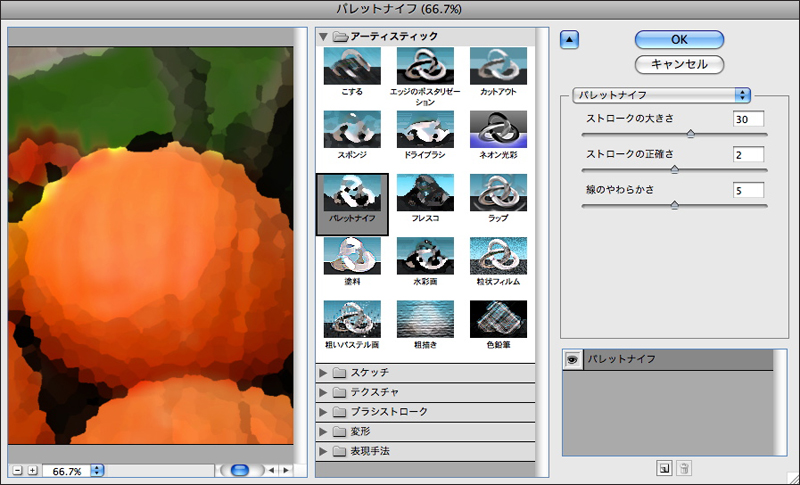Expand the 表現手法 folder

pyautogui.click(x=323, y=451)
